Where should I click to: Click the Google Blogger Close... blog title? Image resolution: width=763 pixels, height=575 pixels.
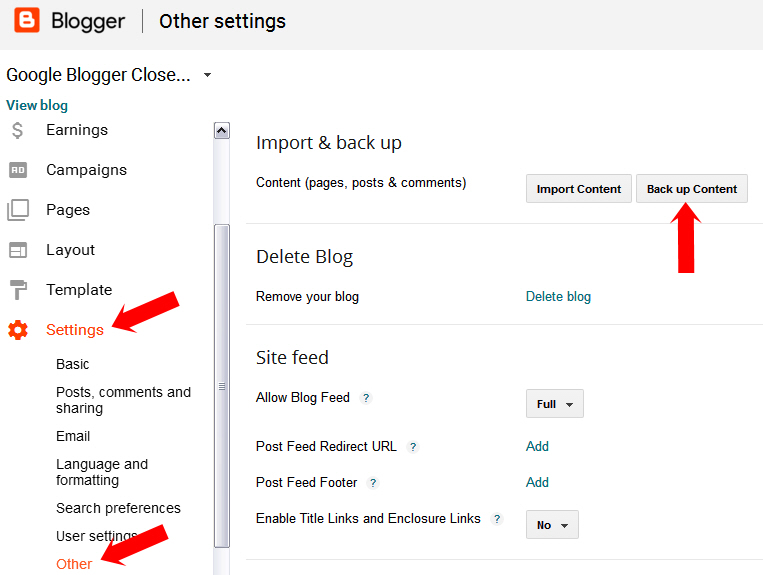[x=98, y=75]
